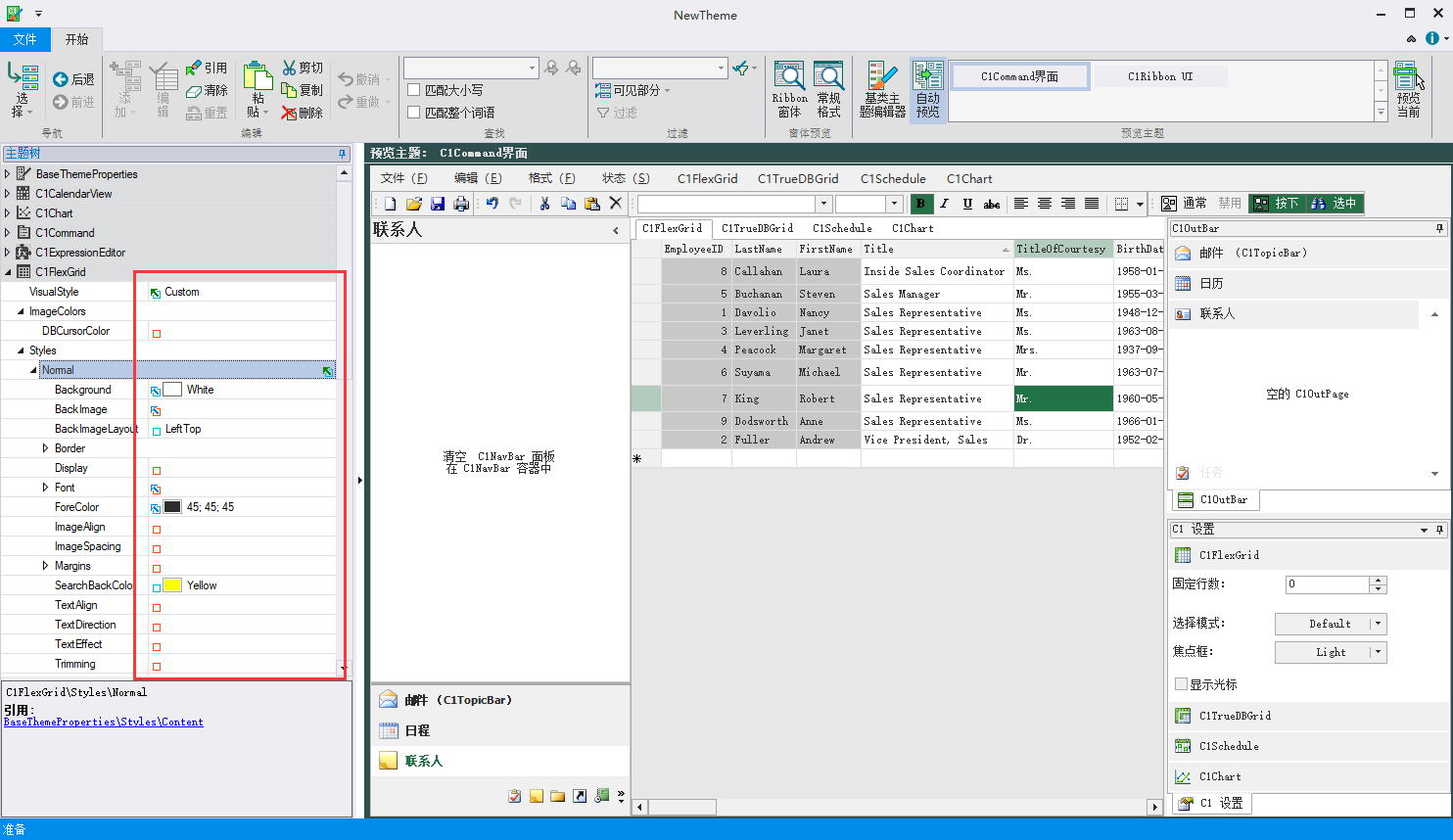The height and width of the screenshot is (840, 1453).
Task: Toggle 通常 normal state button
Action: click(x=1186, y=204)
